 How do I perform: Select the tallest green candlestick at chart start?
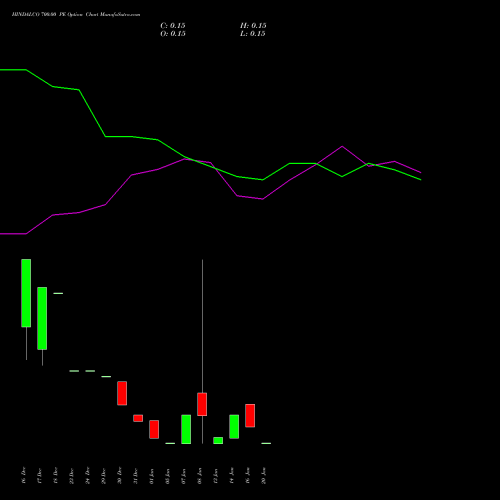[26, 293]
